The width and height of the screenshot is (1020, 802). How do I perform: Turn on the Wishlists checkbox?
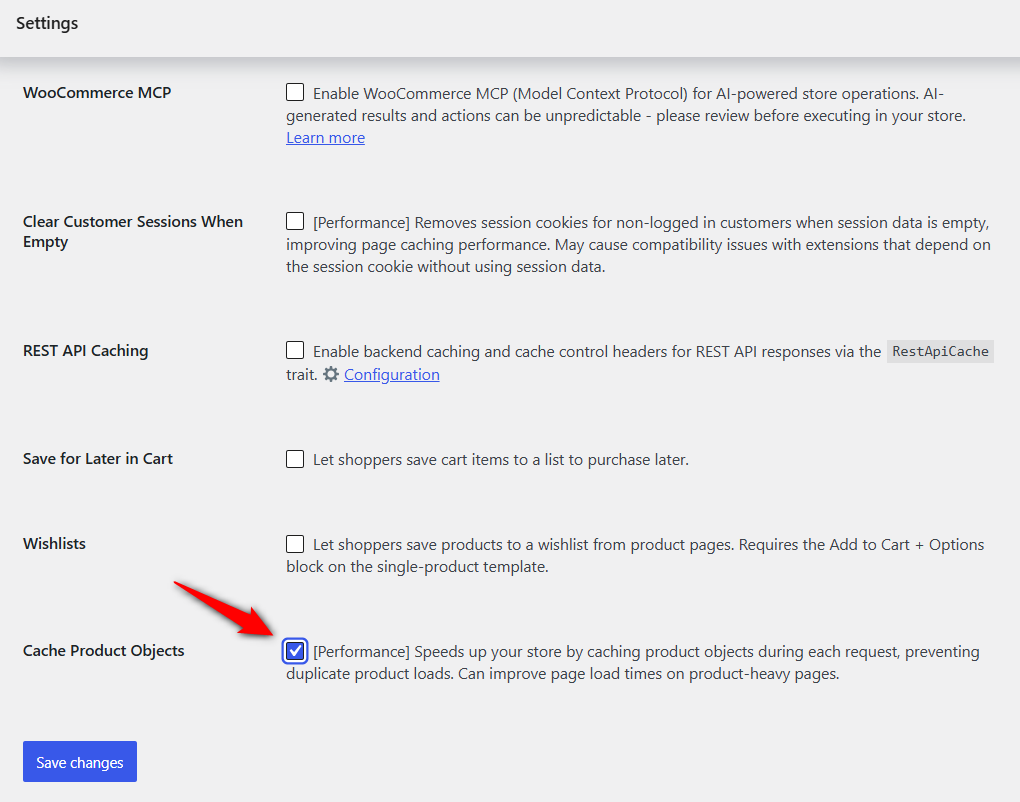pyautogui.click(x=295, y=544)
